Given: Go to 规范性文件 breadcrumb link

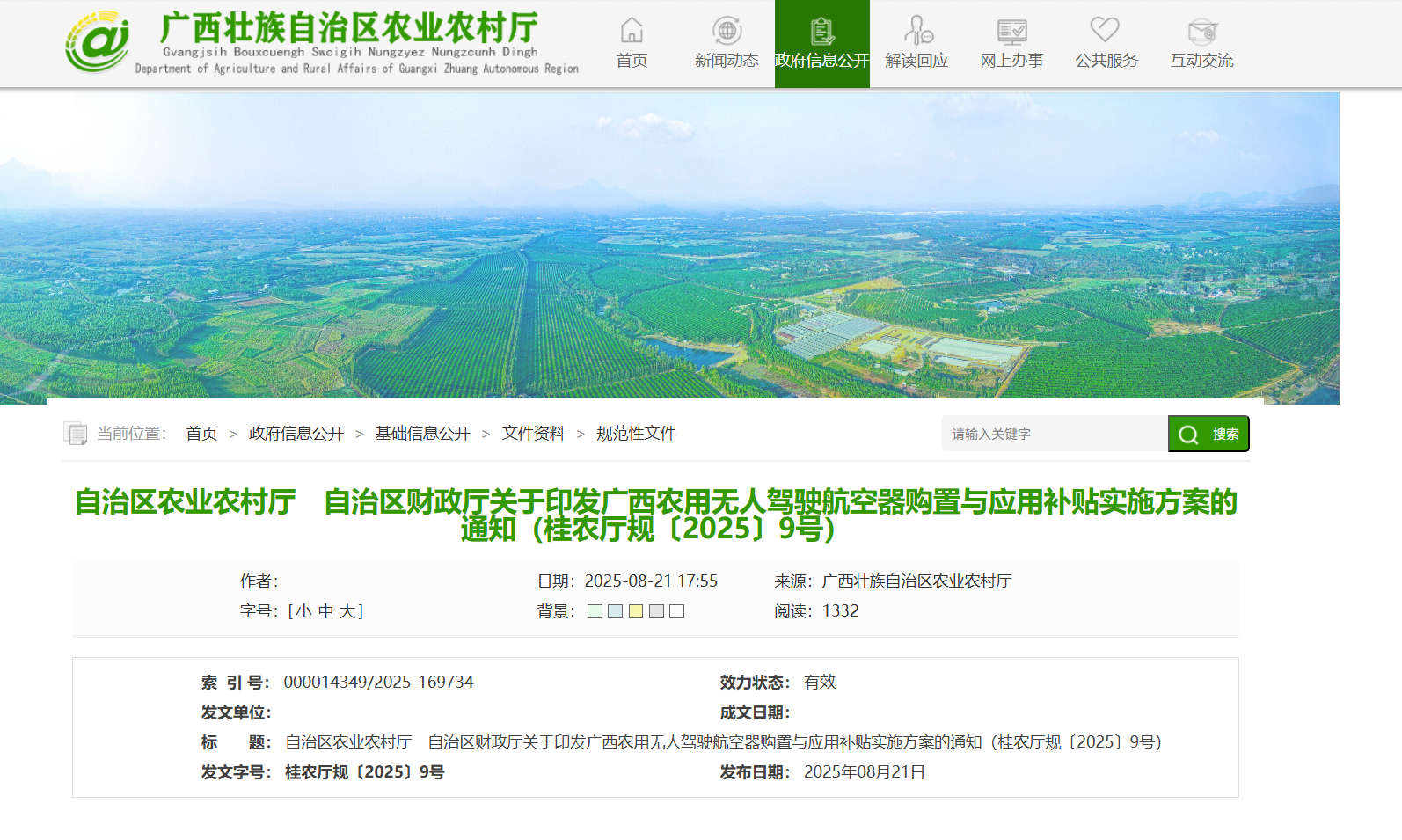Looking at the screenshot, I should pyautogui.click(x=636, y=434).
